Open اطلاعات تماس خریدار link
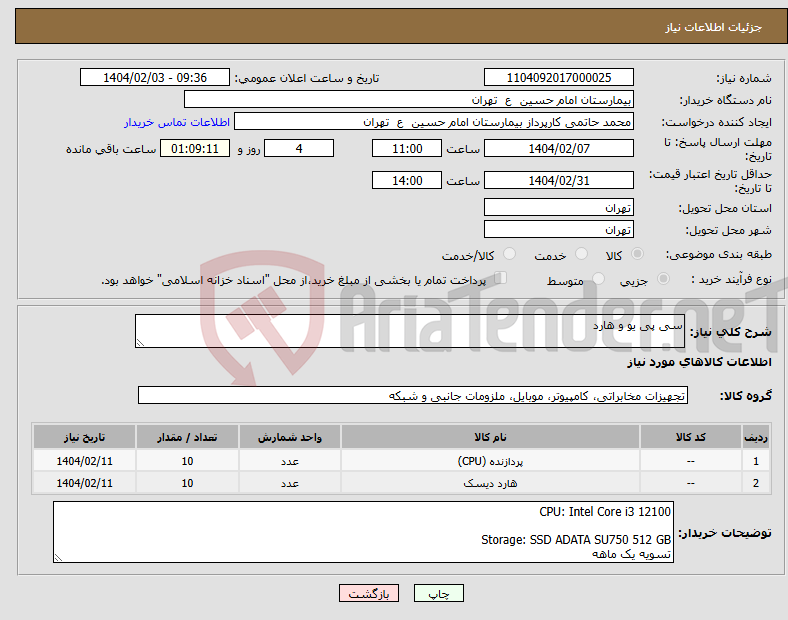 (x=177, y=122)
